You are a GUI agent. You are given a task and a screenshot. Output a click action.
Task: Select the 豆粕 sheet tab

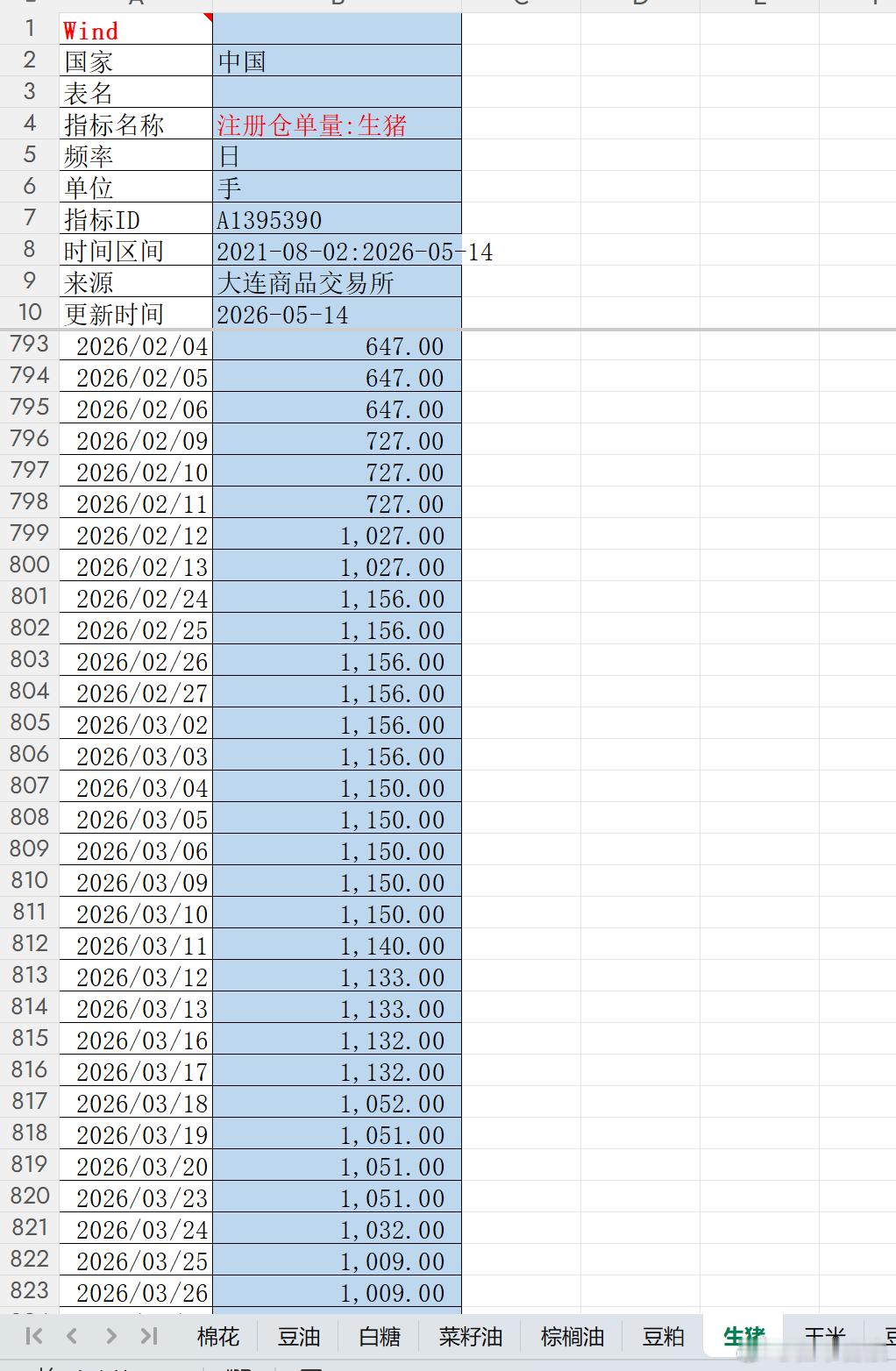click(x=664, y=1337)
